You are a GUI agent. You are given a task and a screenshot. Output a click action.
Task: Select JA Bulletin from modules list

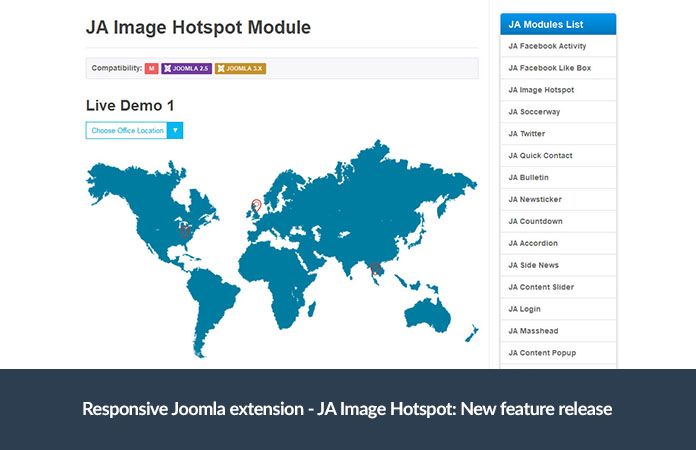tap(558, 178)
